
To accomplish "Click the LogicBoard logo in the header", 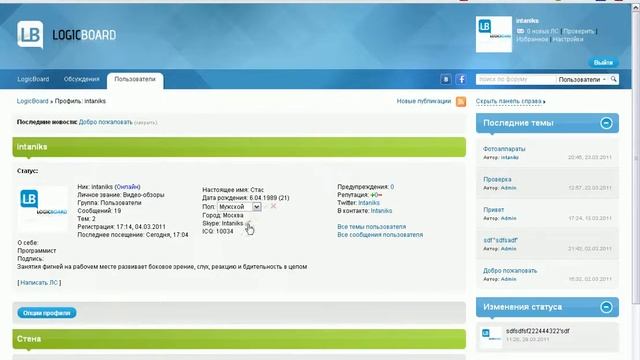I will [x=67, y=35].
